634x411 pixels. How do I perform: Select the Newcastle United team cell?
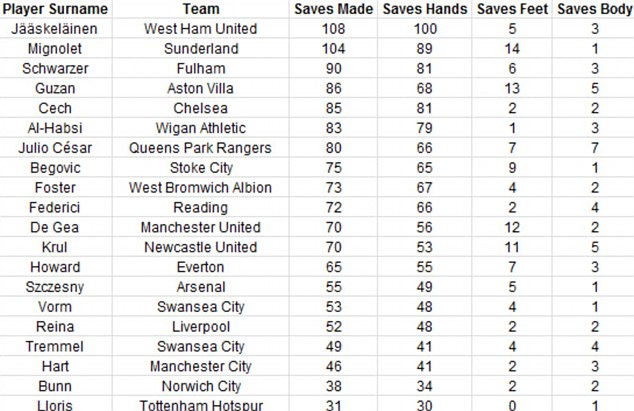[x=201, y=247]
